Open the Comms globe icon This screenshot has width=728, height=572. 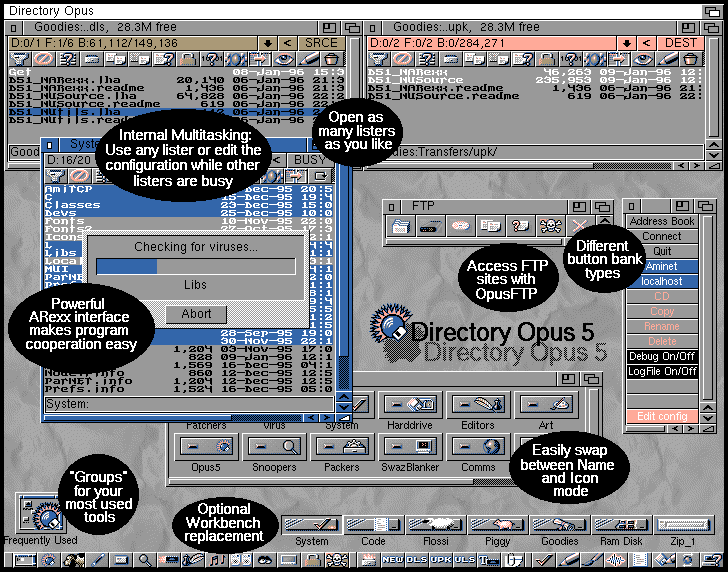tap(478, 447)
